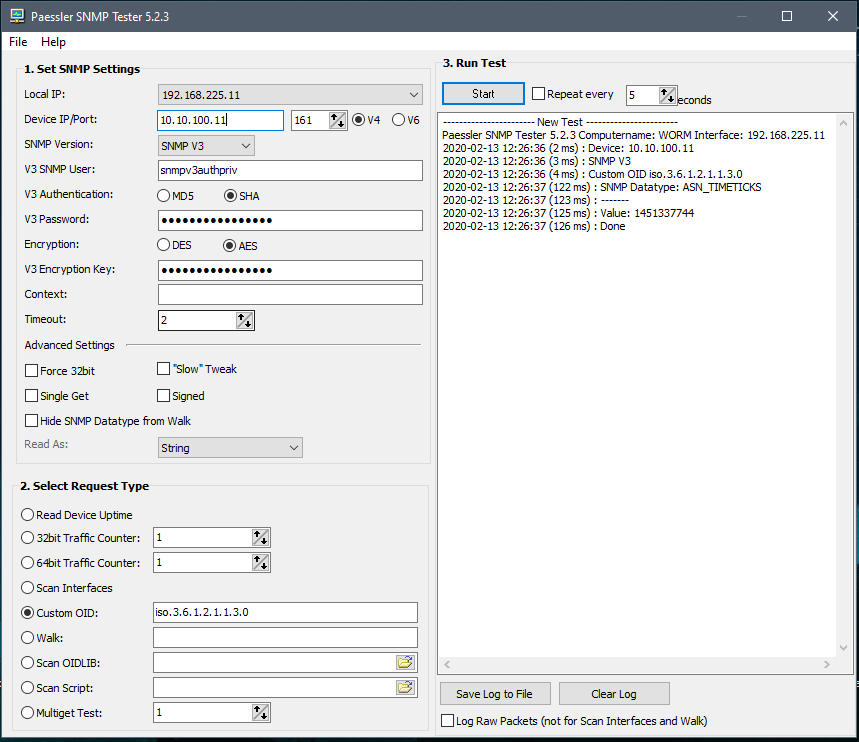Adjust Repeat every seconds spinner
The width and height of the screenshot is (859, 742).
(667, 95)
